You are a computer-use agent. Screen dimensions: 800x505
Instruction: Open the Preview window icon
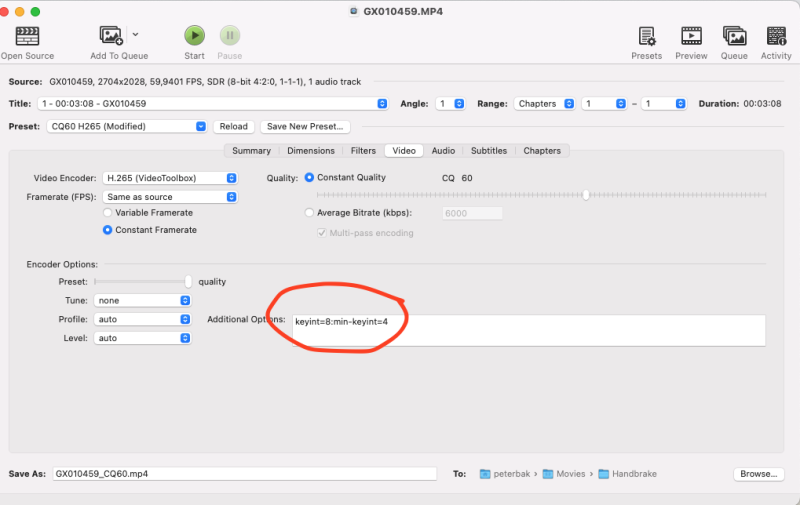691,36
